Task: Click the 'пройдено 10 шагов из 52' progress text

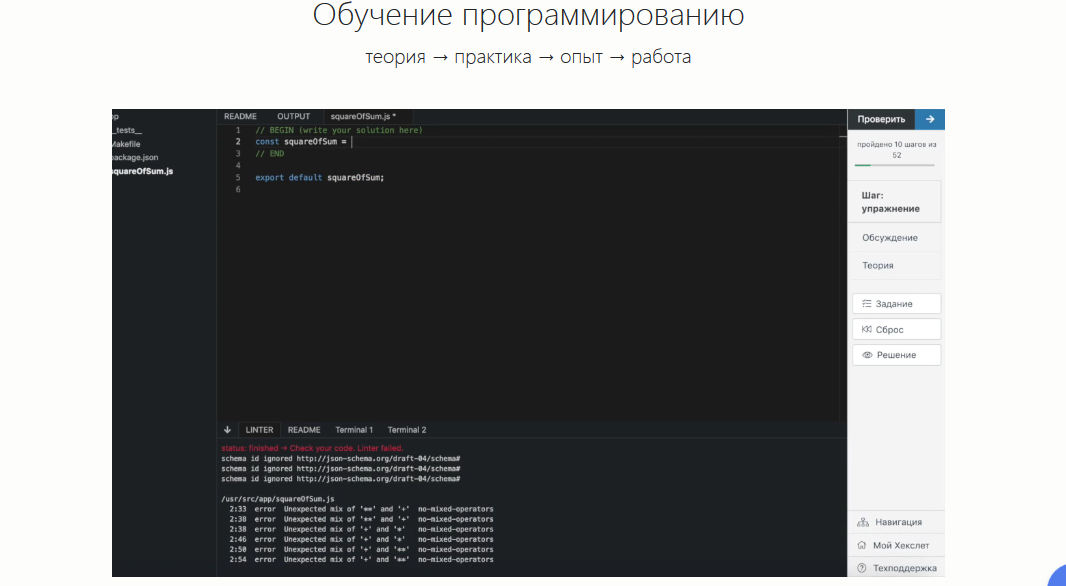Action: (x=896, y=150)
